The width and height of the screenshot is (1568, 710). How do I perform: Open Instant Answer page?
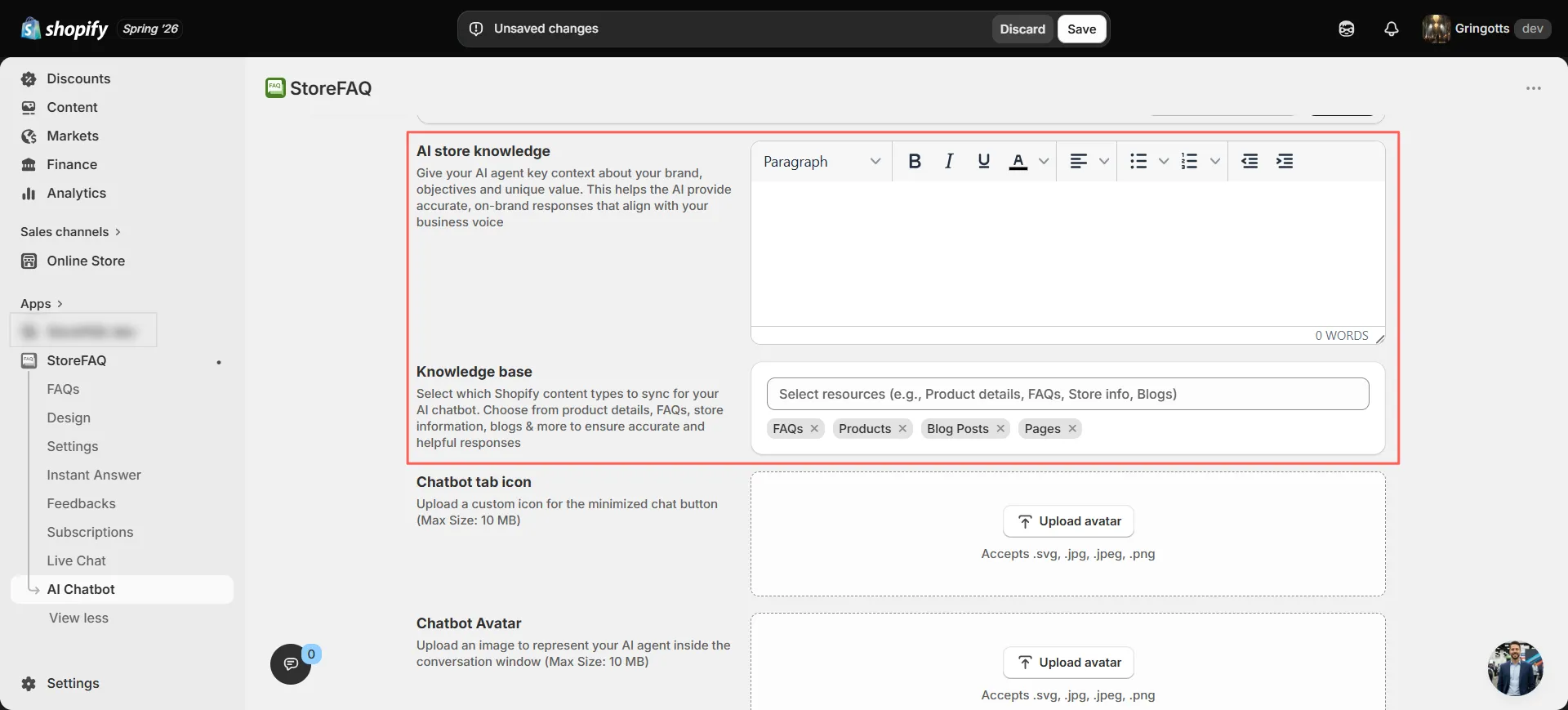(94, 475)
